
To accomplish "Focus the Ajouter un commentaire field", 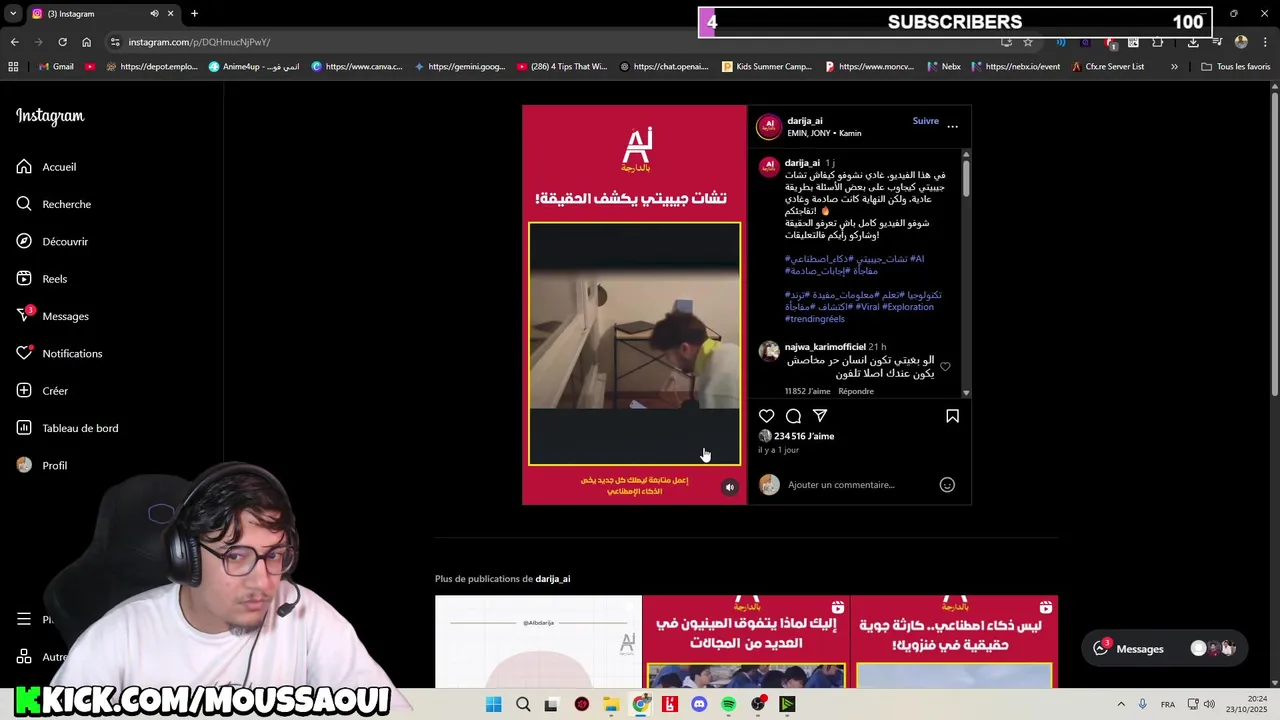I will 860,485.
